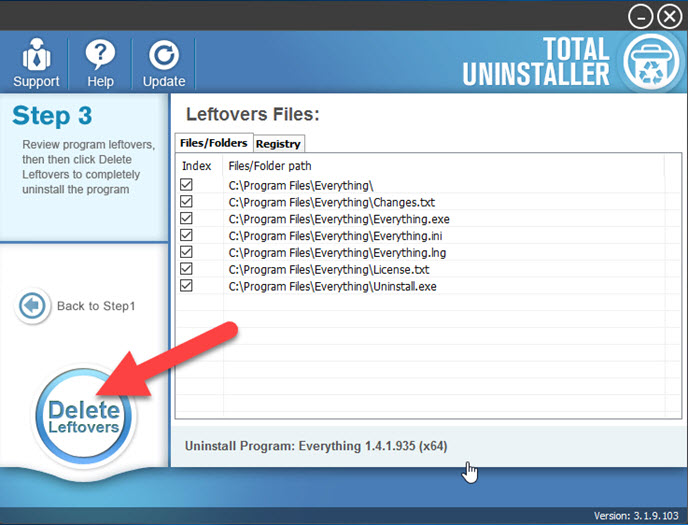Click the Back to Step1 arrow icon
The image size is (688, 525).
click(x=33, y=305)
